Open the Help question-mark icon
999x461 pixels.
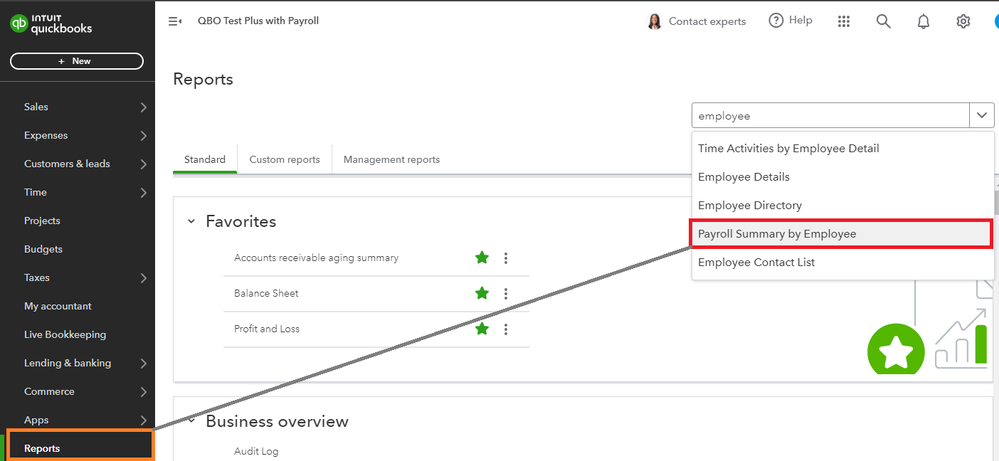[x=775, y=21]
